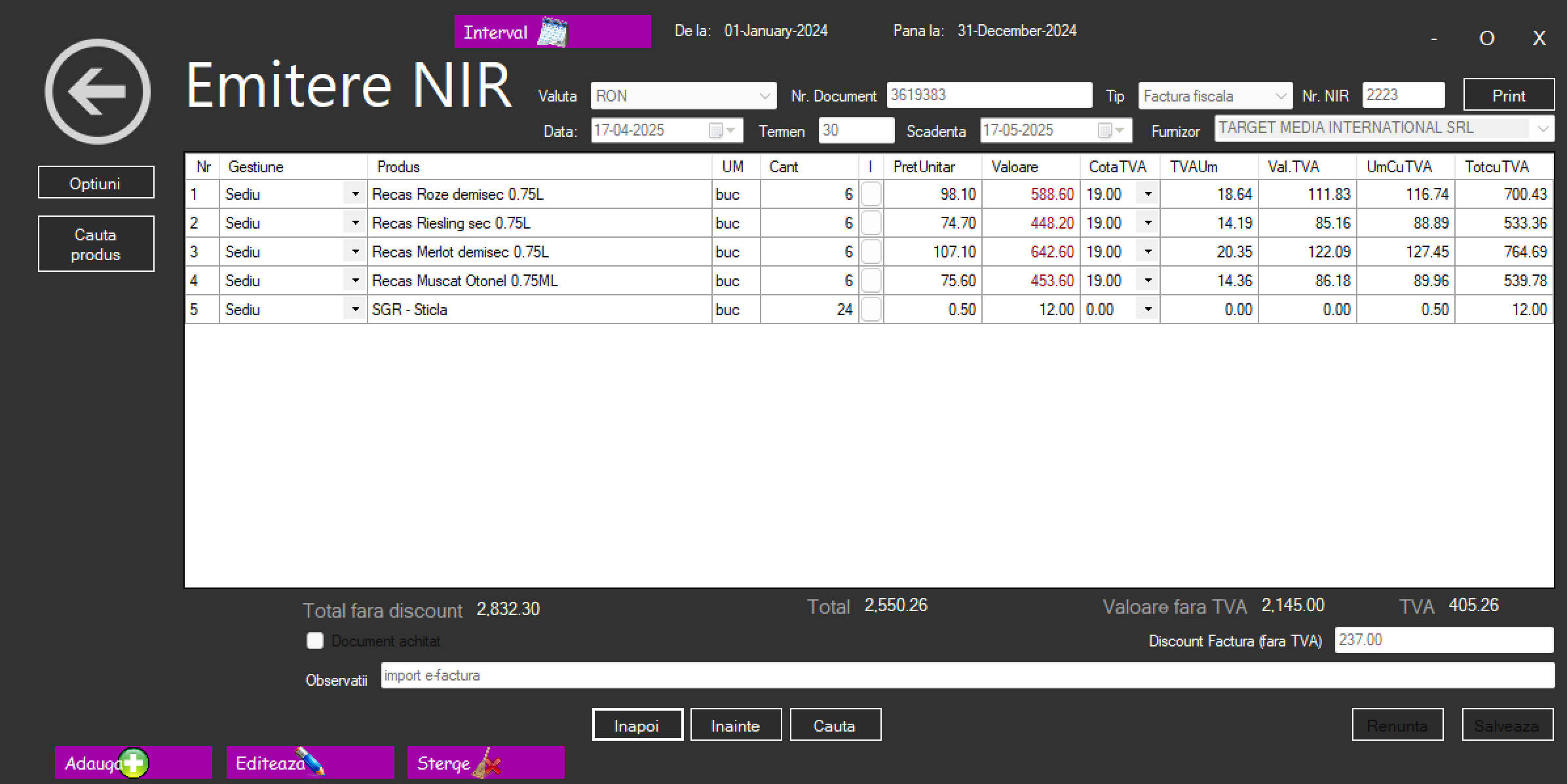Click the large back arrow icon
The width and height of the screenshot is (1567, 784).
click(x=98, y=92)
